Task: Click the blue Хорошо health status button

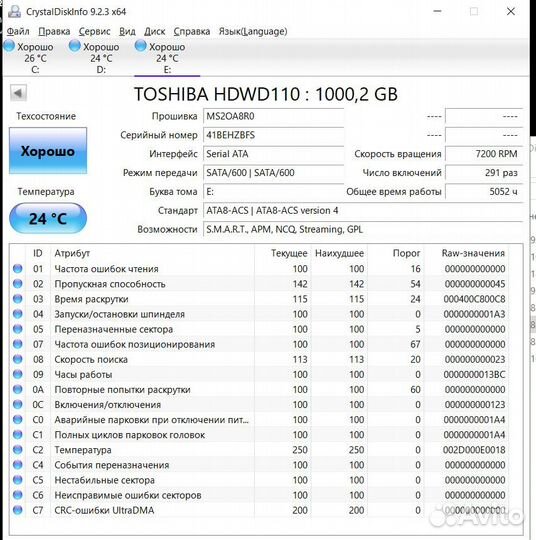Action: point(48,151)
